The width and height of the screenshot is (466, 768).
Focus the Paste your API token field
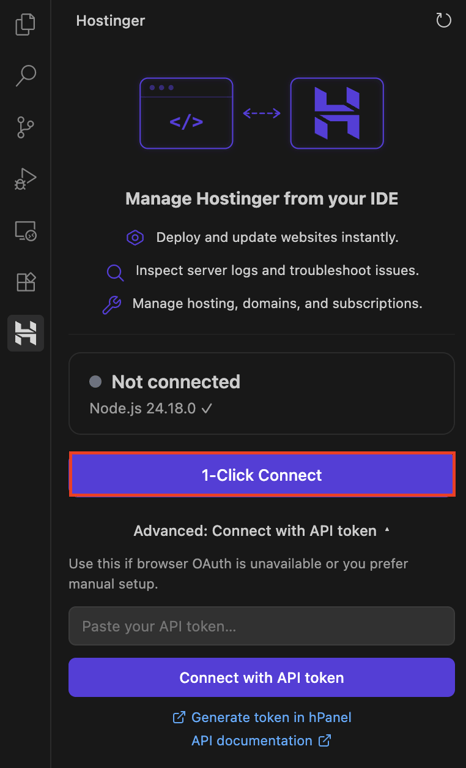point(262,626)
